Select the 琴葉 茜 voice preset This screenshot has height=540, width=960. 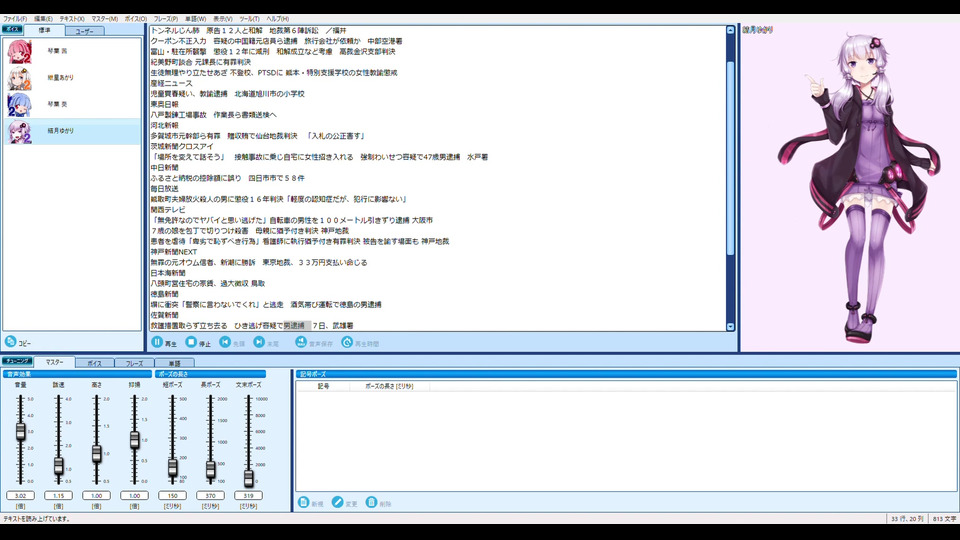[x=72, y=51]
